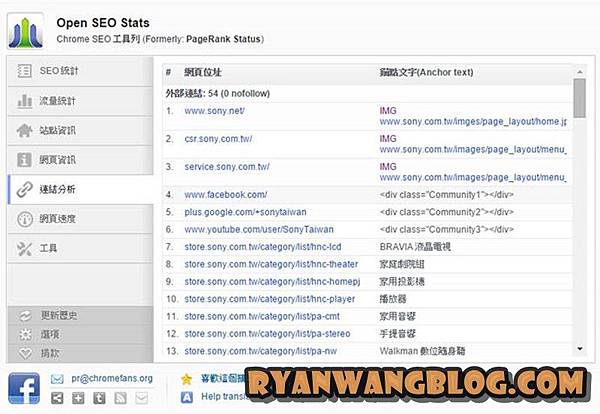Image resolution: width=600 pixels, height=414 pixels.
Task: Select the 連結分析 tab
Action: pos(80,189)
